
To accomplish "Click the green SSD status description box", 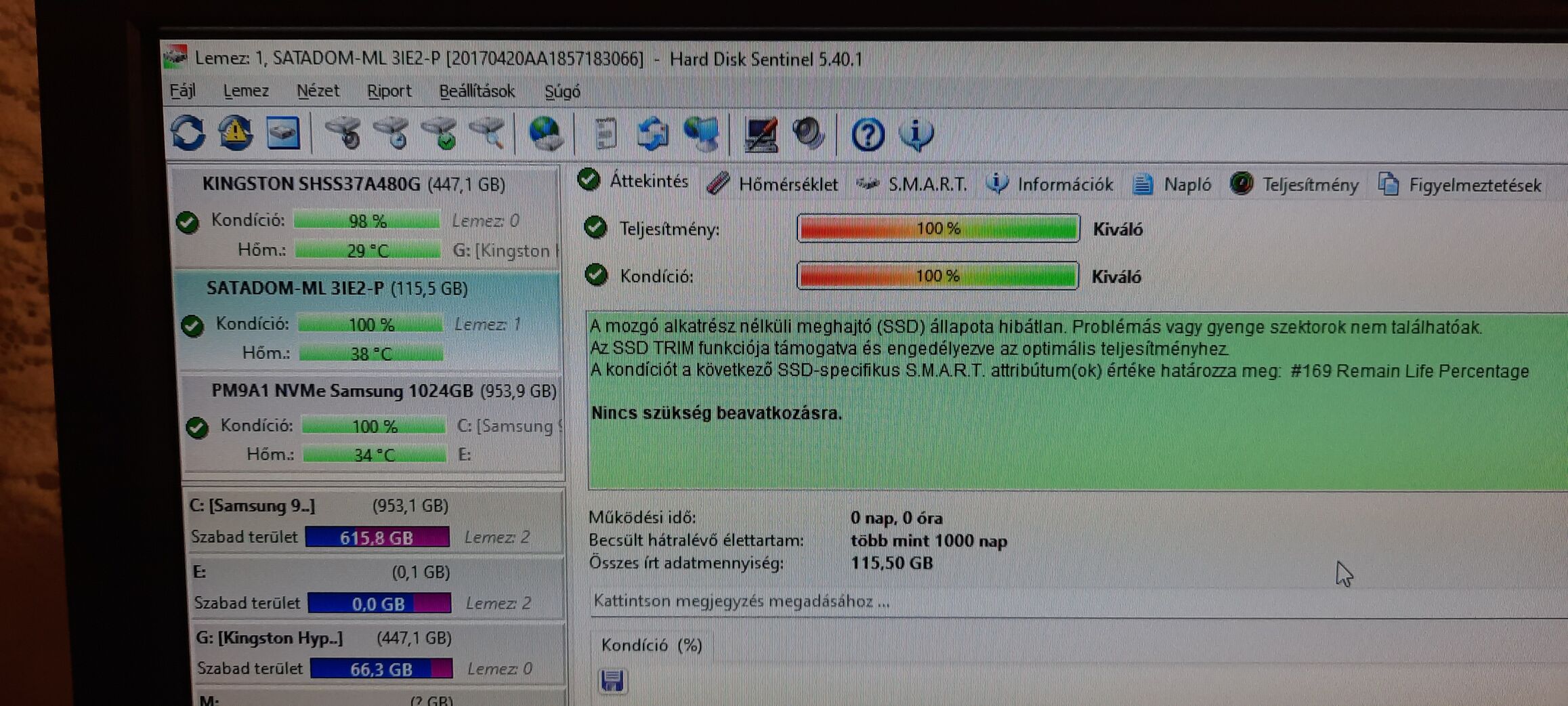I will coord(1077,401).
